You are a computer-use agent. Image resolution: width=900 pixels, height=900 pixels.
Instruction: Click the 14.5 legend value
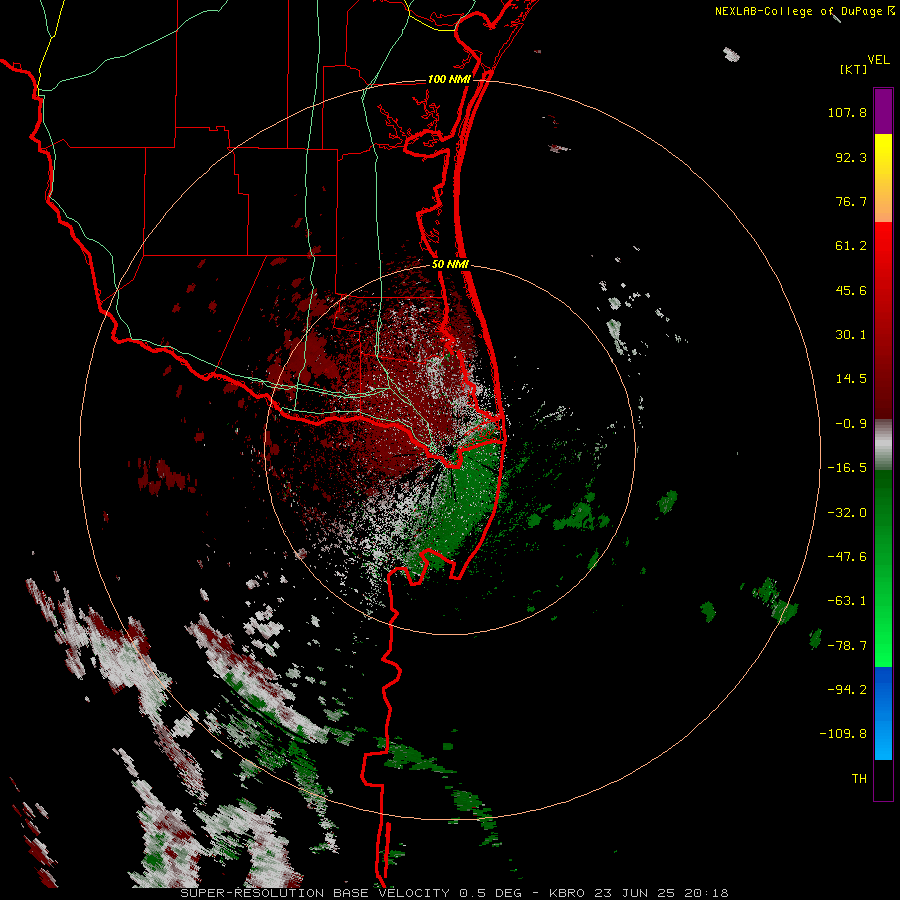(x=851, y=379)
